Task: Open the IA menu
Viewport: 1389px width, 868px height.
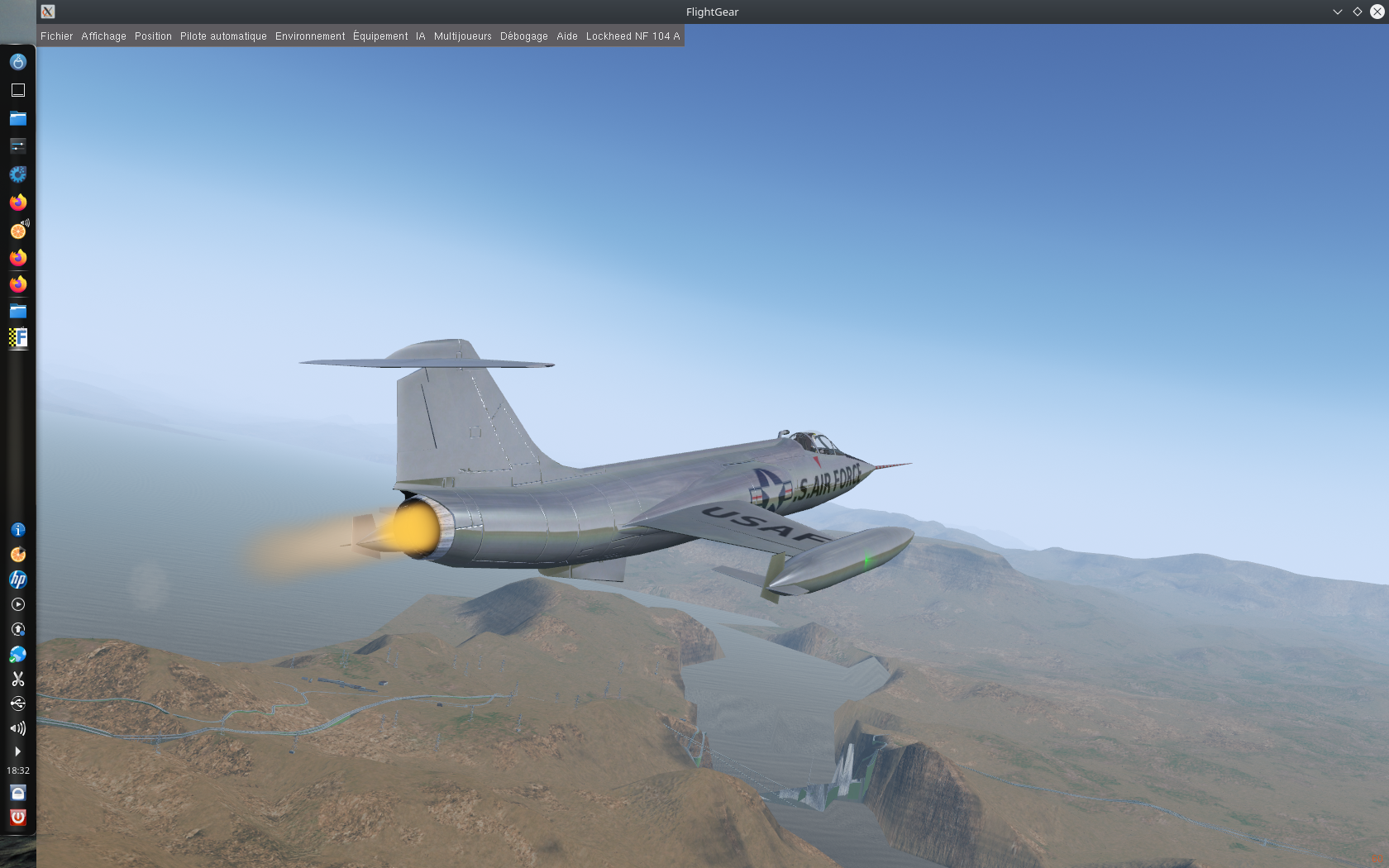Action: click(x=421, y=36)
